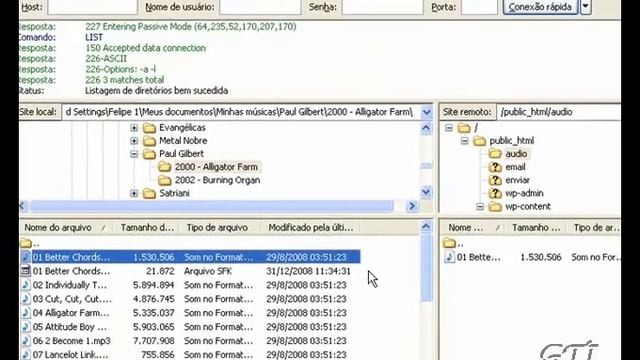Select the public_html folder icon

480,141
